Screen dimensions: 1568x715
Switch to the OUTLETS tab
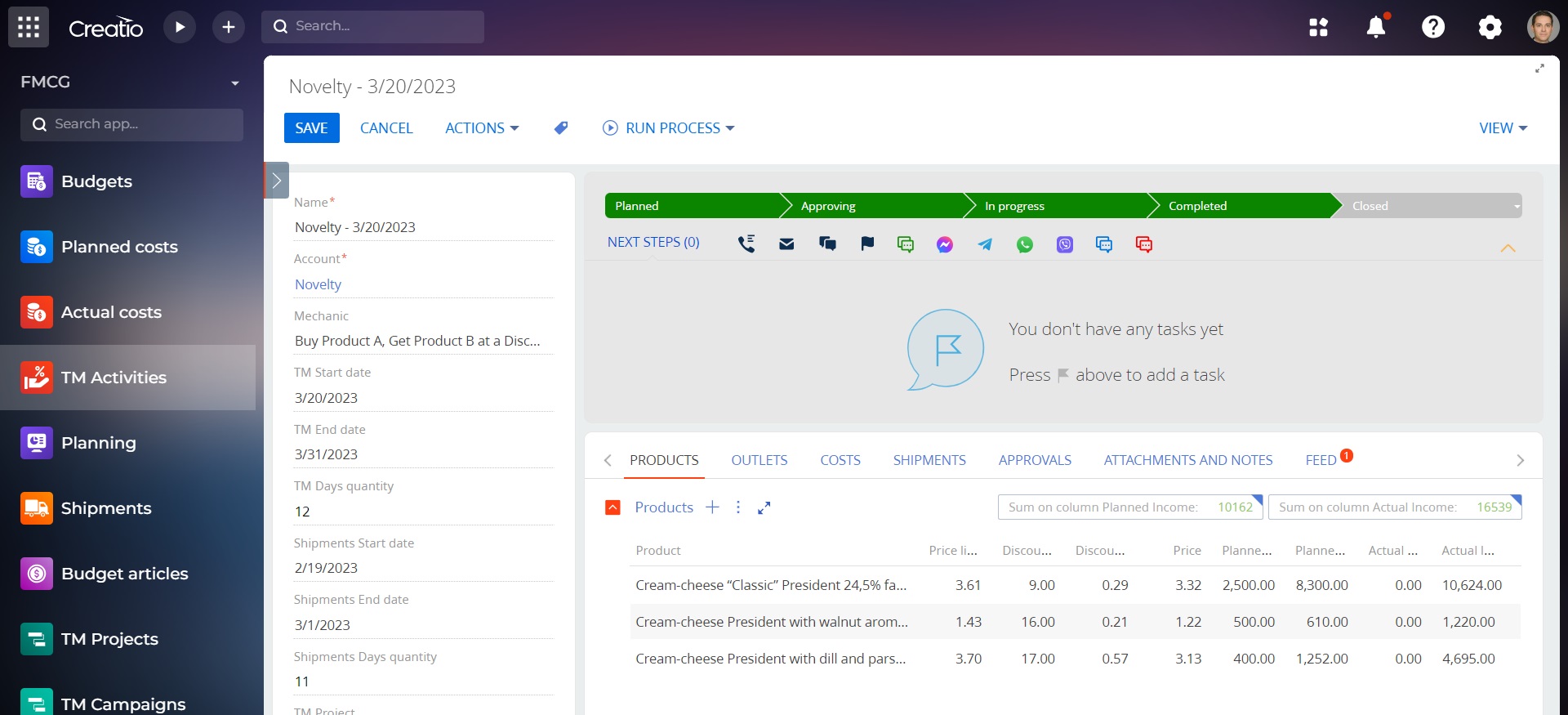pos(759,460)
